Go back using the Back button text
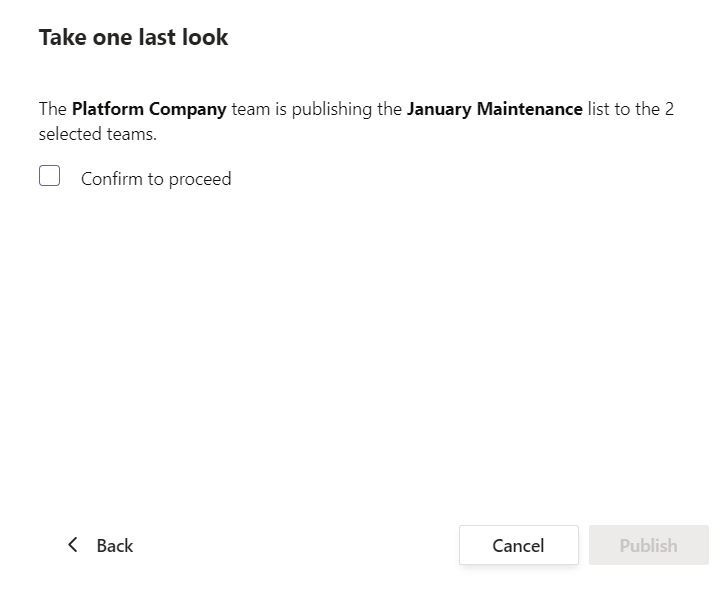 pyautogui.click(x=115, y=546)
